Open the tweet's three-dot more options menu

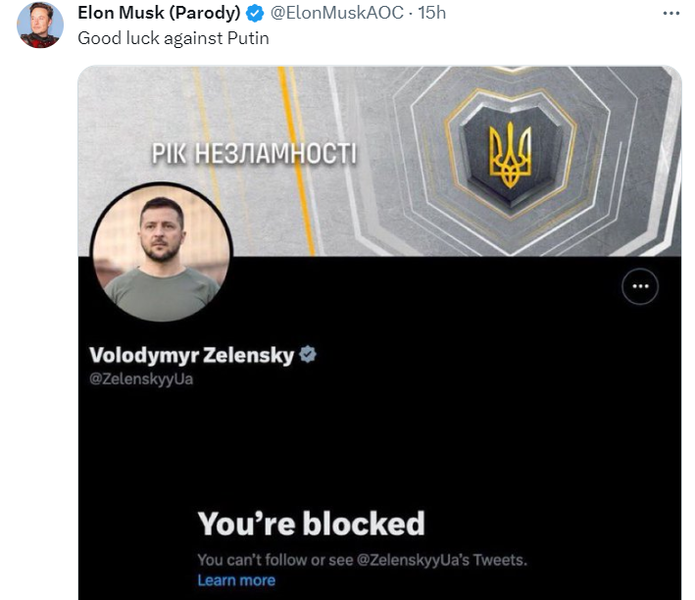tap(671, 13)
